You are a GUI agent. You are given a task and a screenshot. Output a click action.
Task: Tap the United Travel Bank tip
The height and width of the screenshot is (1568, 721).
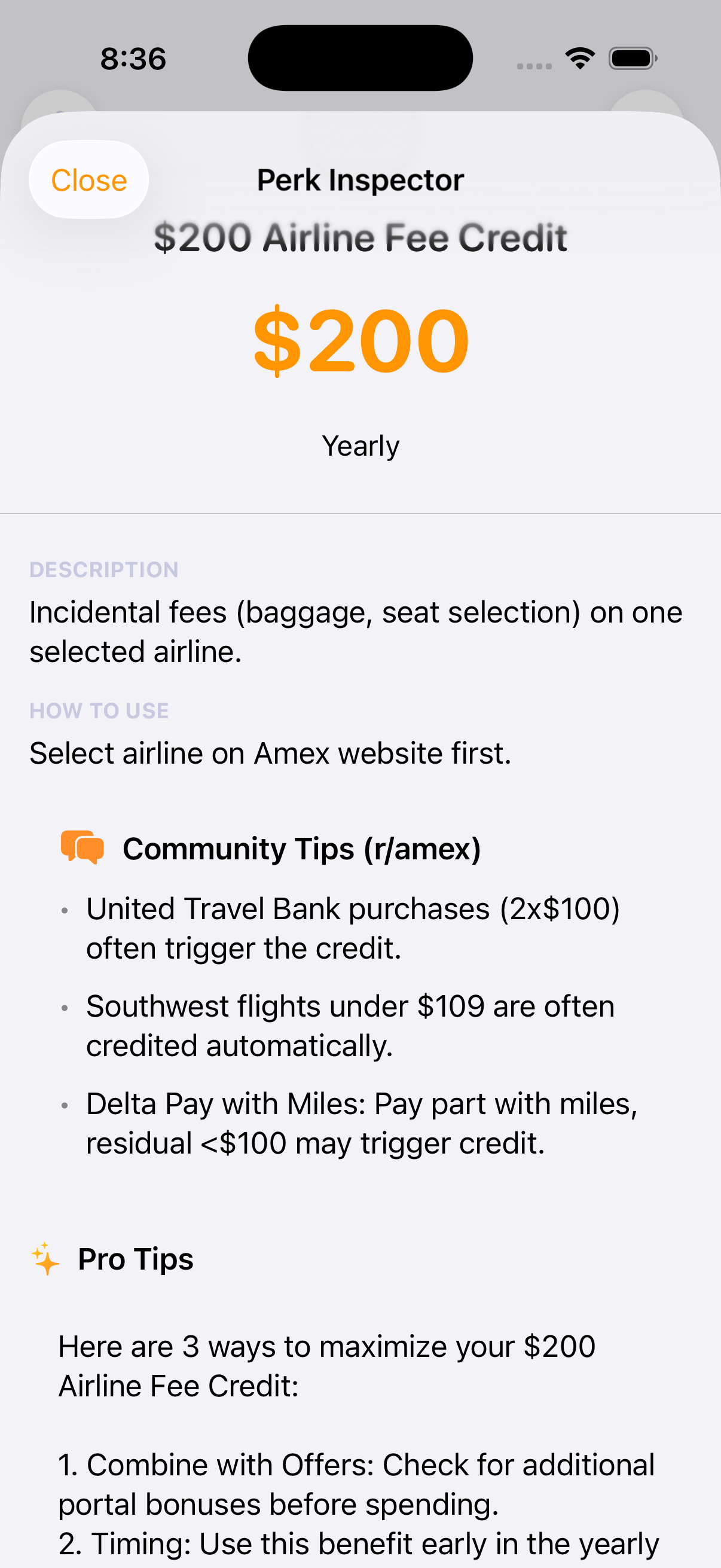(353, 928)
